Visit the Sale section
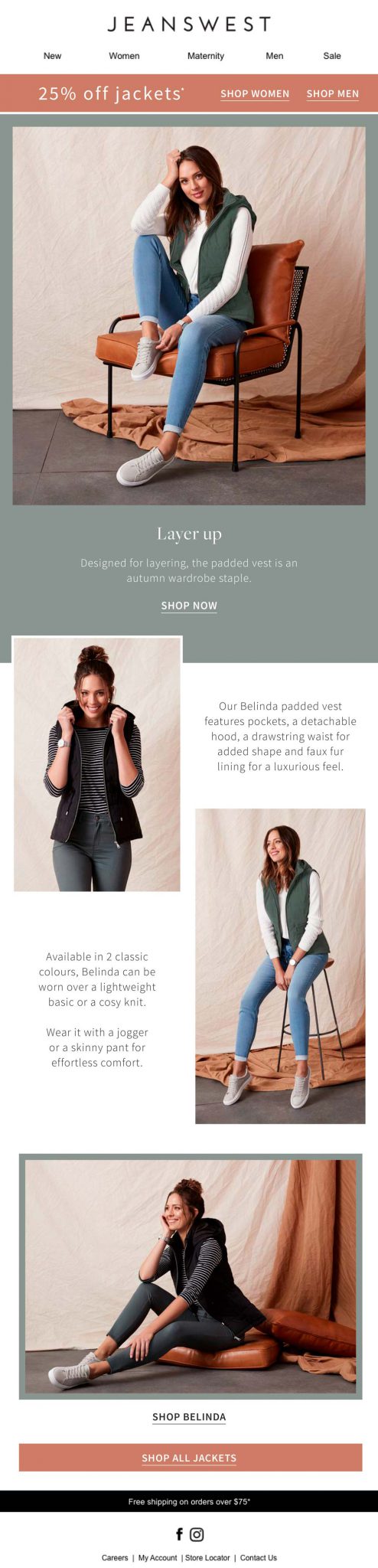This screenshot has width=378, height=1568. [x=332, y=56]
